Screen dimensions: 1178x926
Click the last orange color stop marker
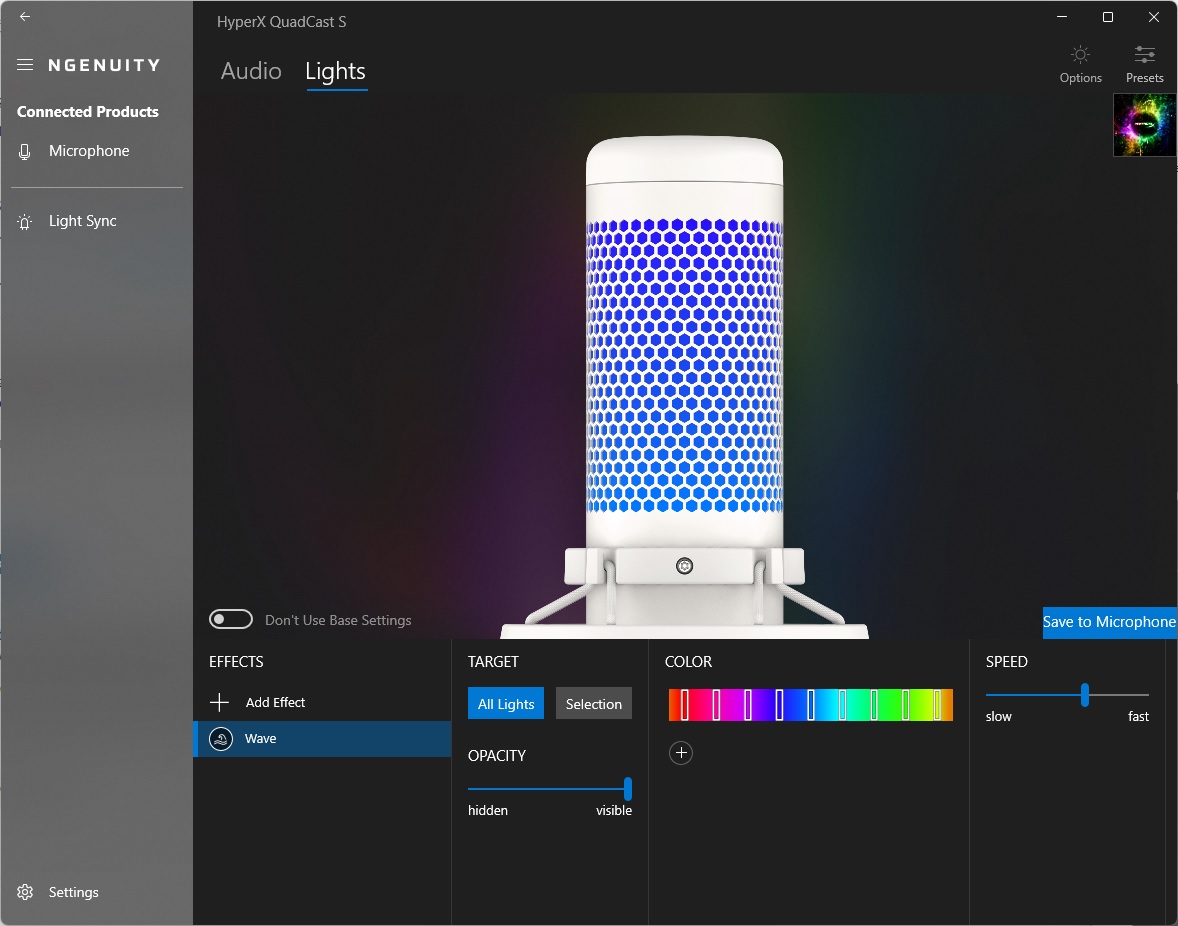tap(937, 705)
